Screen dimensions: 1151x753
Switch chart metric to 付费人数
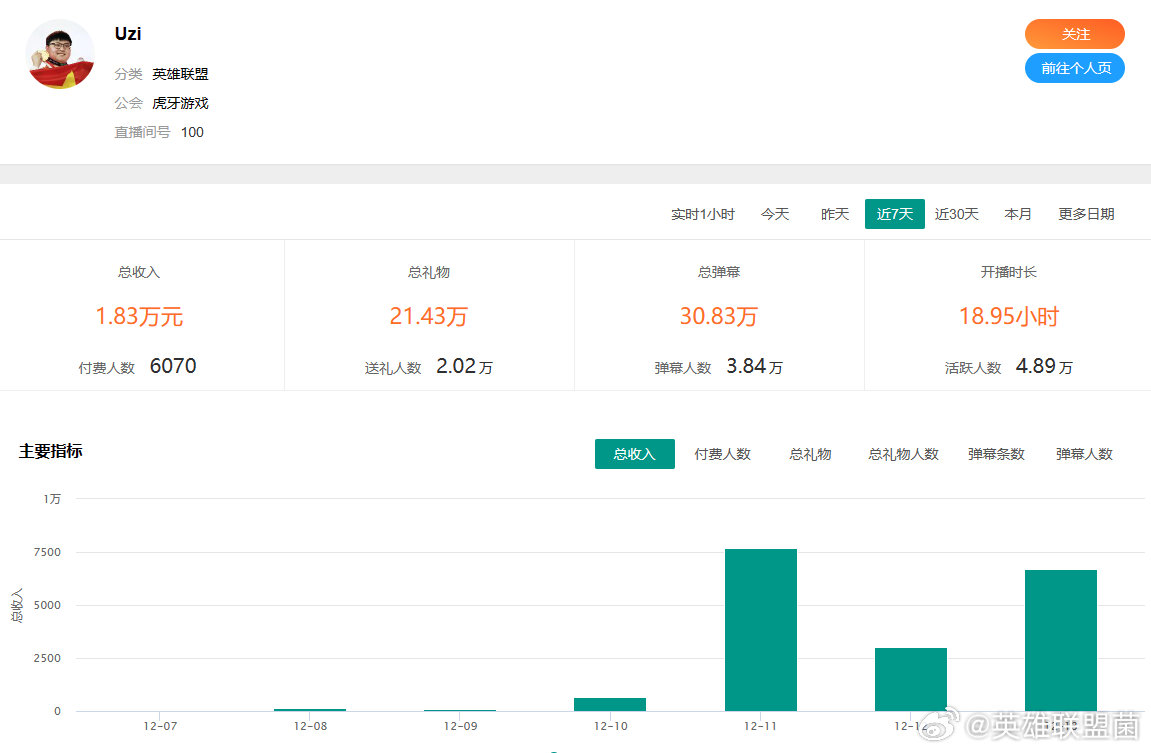pyautogui.click(x=722, y=454)
